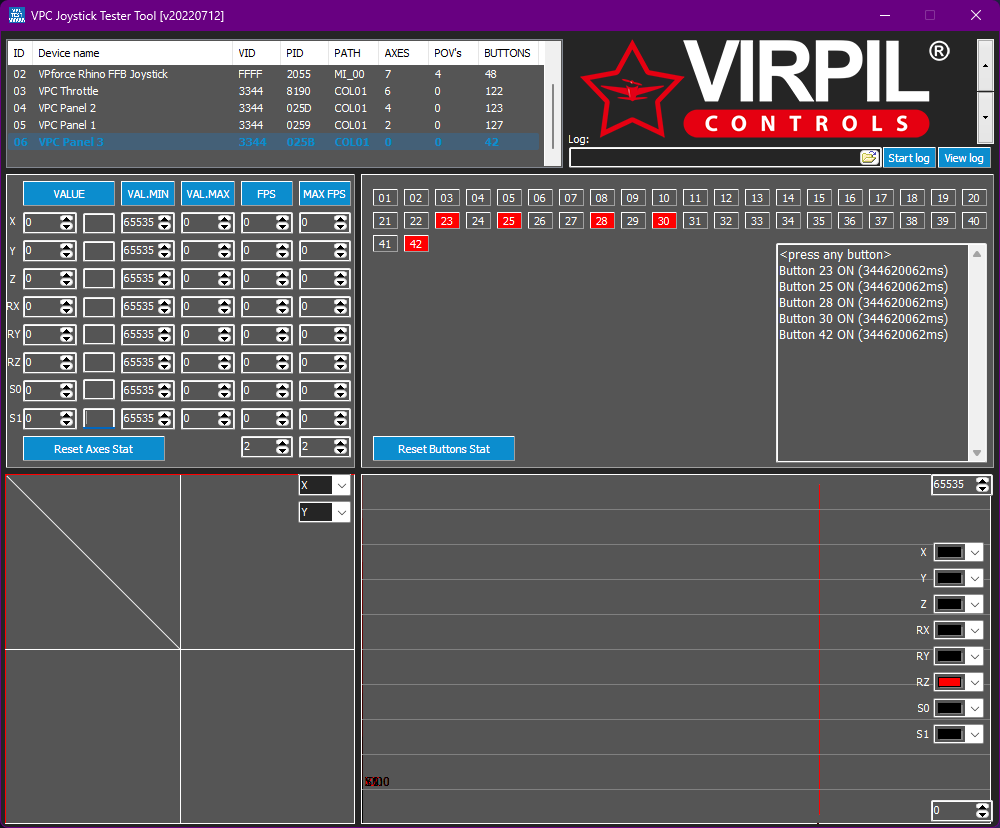
Task: Expand the RY graph color dropdown
Action: 974,656
